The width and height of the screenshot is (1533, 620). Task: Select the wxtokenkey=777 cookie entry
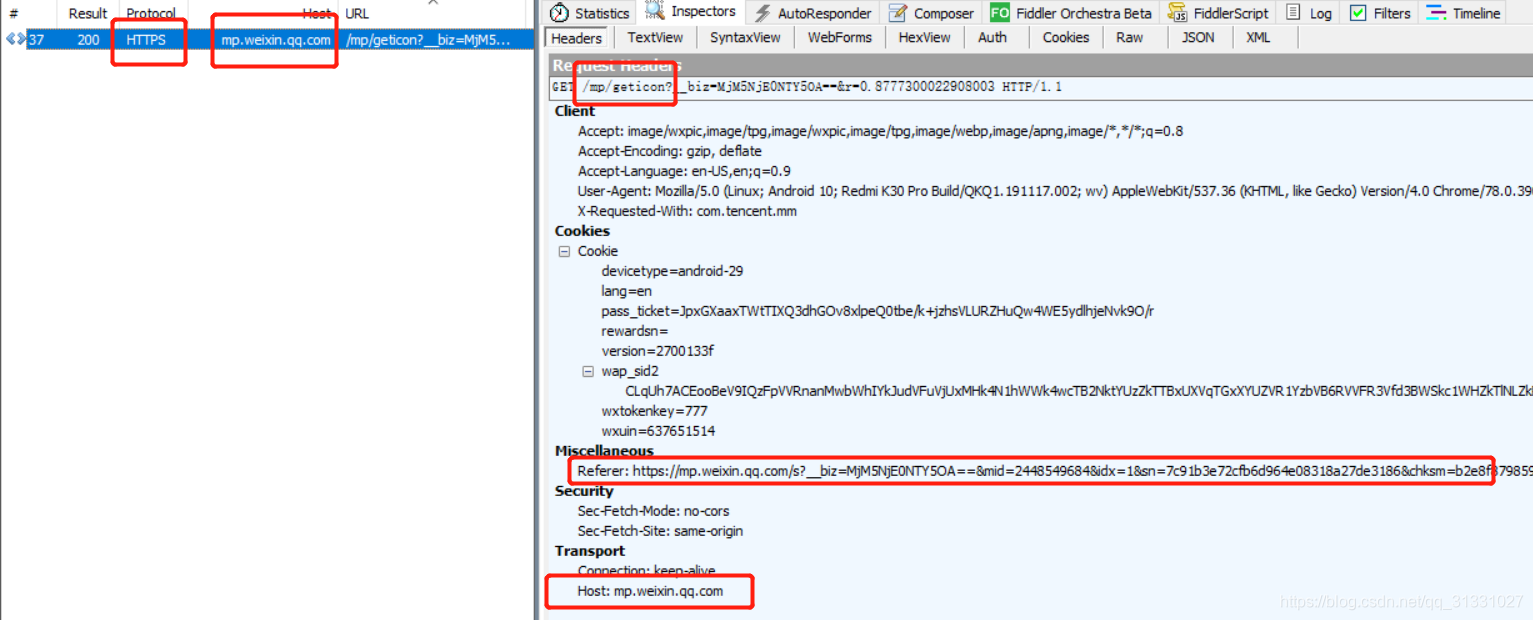pos(654,411)
